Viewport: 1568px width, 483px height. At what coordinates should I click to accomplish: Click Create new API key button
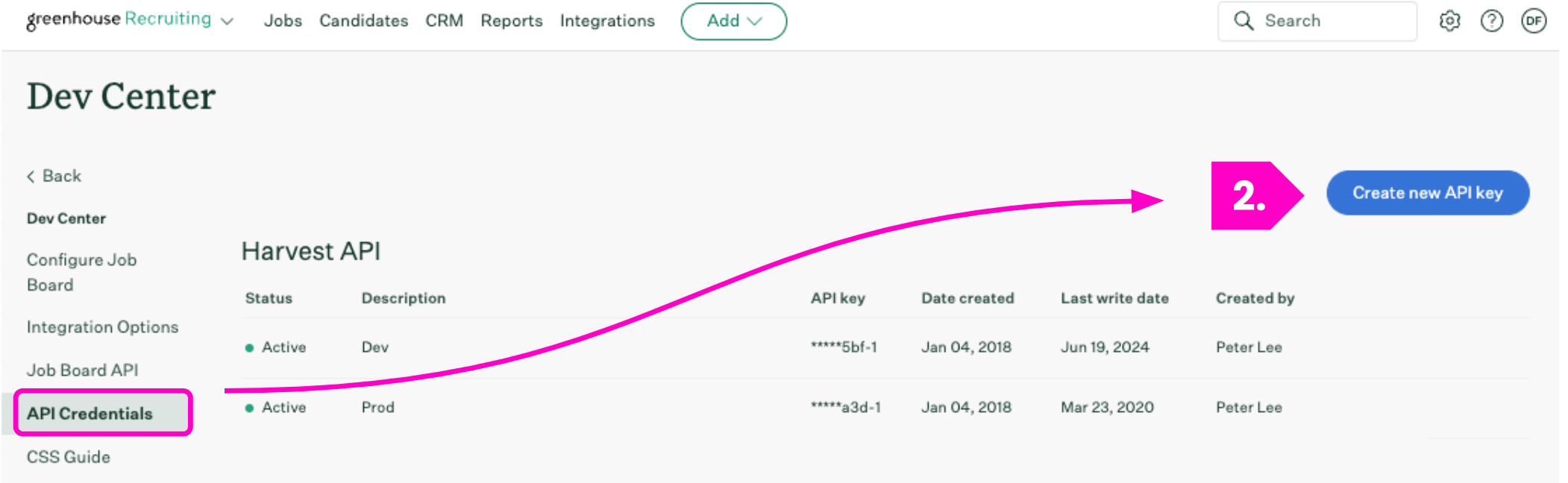[1427, 193]
